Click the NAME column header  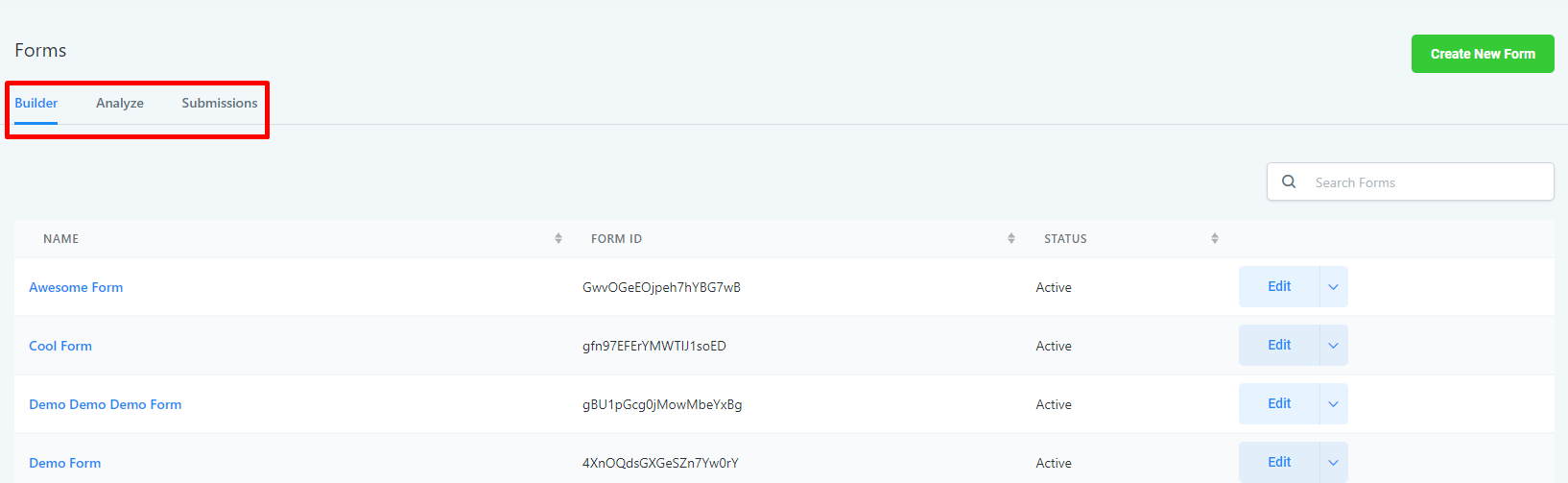point(61,238)
